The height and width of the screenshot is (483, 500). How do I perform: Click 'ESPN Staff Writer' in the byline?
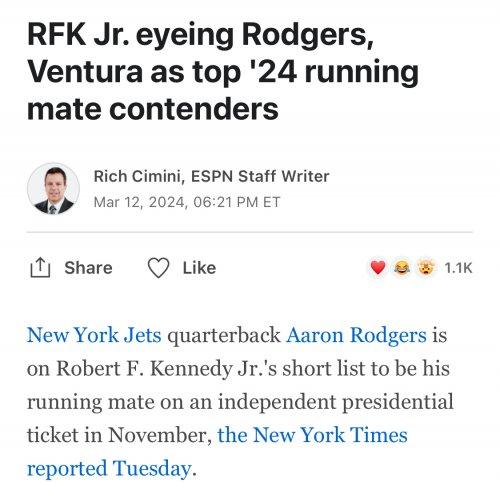pyautogui.click(x=260, y=176)
